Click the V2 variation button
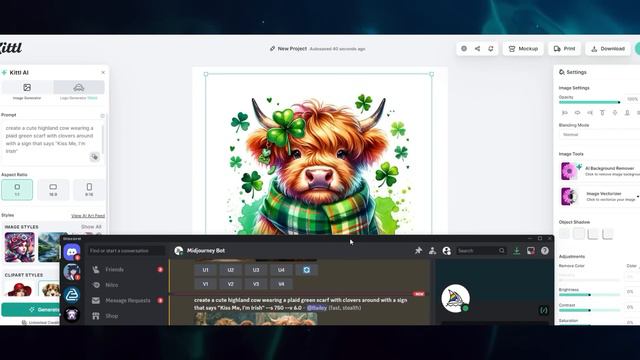This screenshot has height=360, width=640. coord(231,284)
